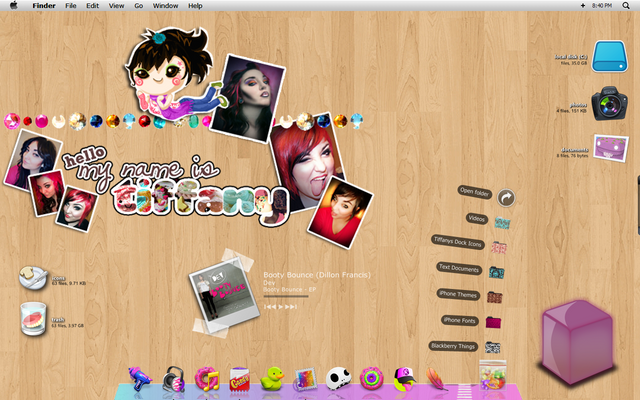The image size is (640, 400).
Task: Open the purple monster documents icon
Action: click(611, 148)
